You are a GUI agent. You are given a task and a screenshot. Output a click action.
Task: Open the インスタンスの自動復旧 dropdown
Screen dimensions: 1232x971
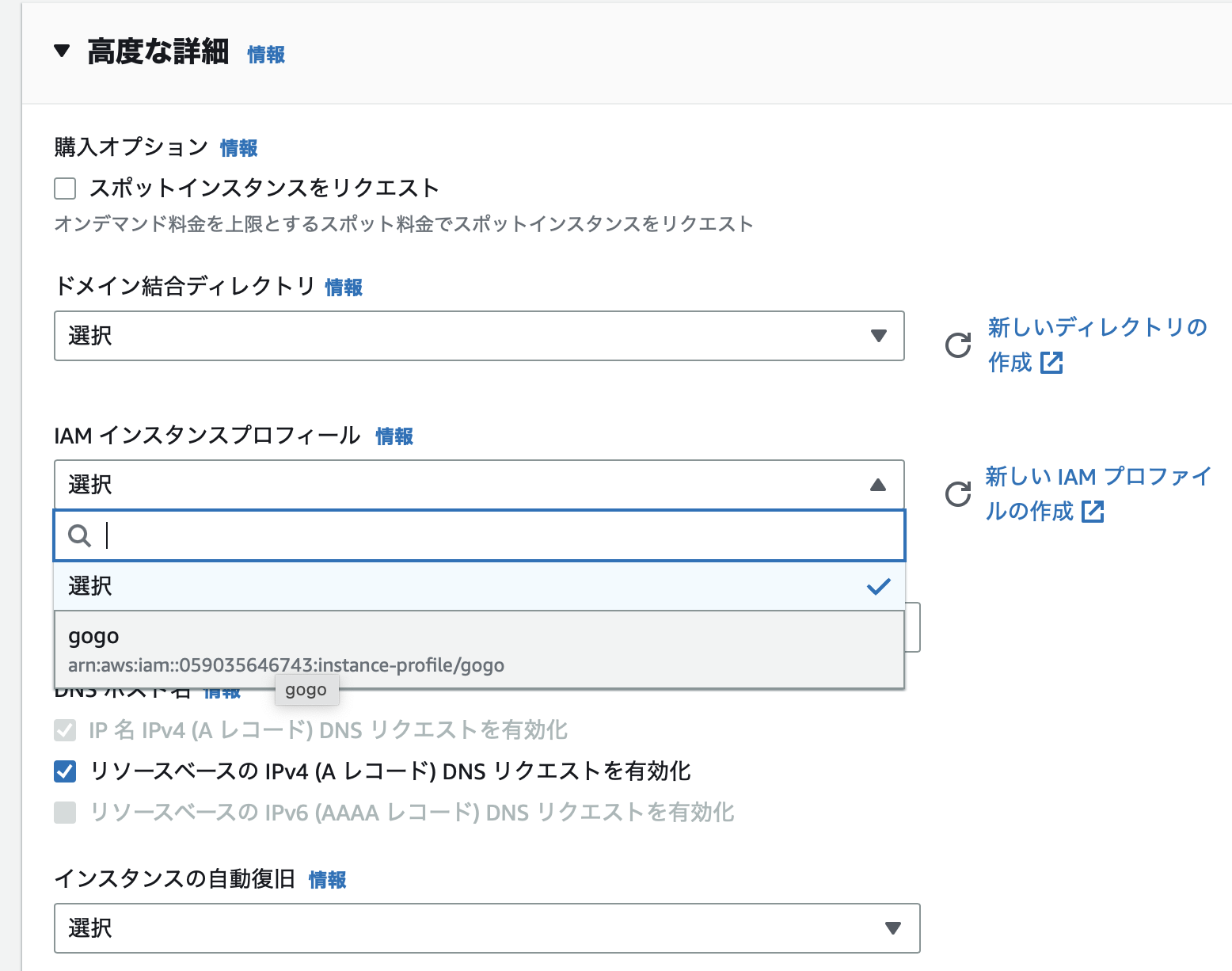(486, 928)
